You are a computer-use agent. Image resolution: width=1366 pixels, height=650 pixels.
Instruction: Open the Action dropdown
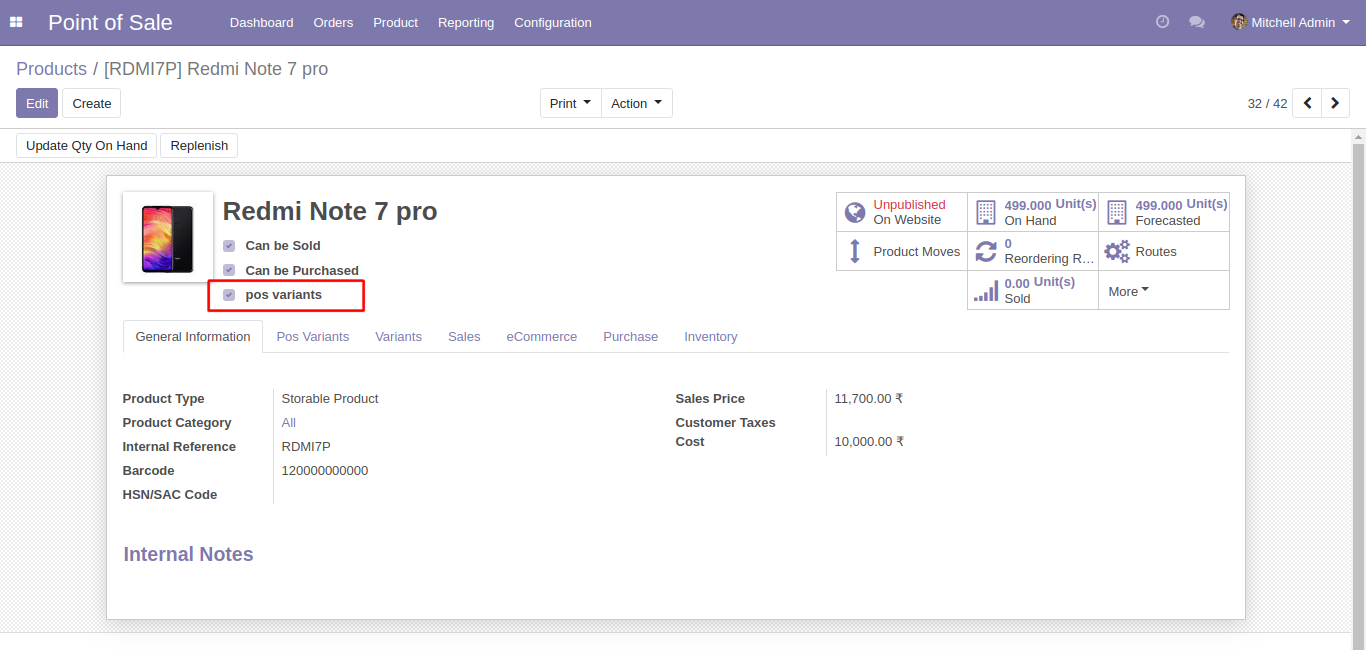637,103
